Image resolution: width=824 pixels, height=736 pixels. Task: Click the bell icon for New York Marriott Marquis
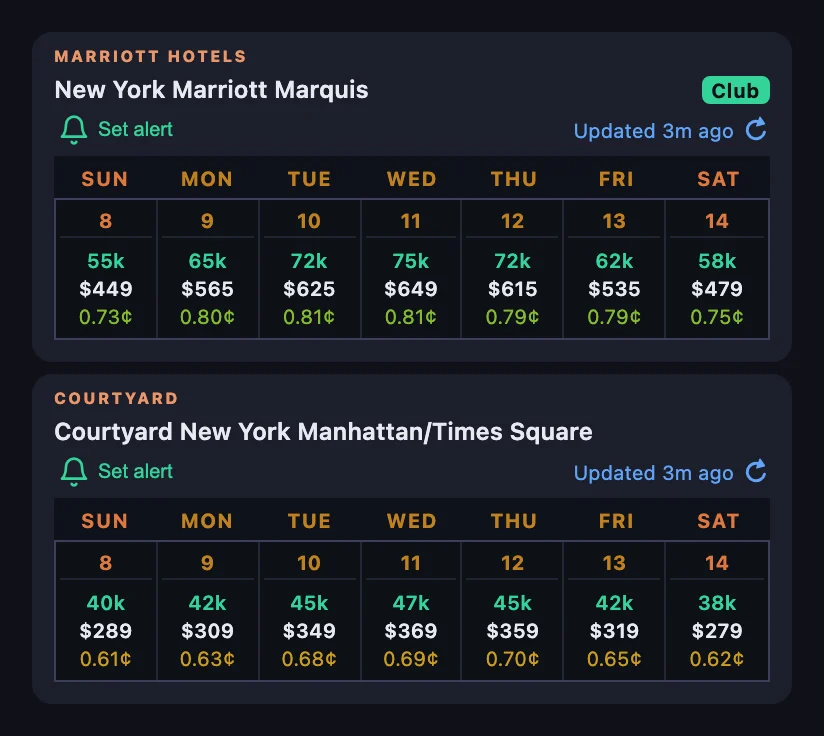tap(74, 129)
